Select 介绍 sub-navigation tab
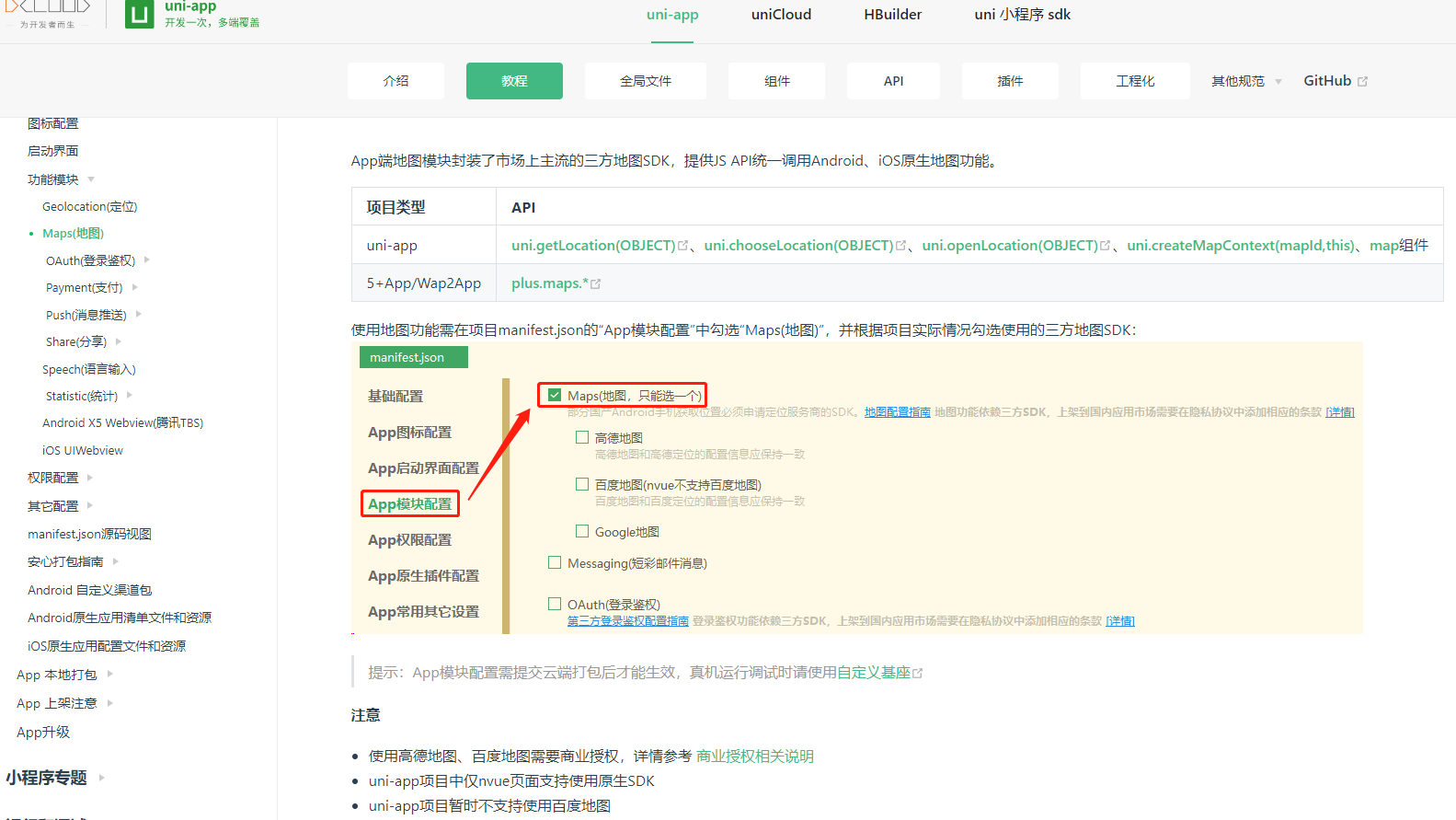This screenshot has height=820, width=1456. [x=396, y=81]
